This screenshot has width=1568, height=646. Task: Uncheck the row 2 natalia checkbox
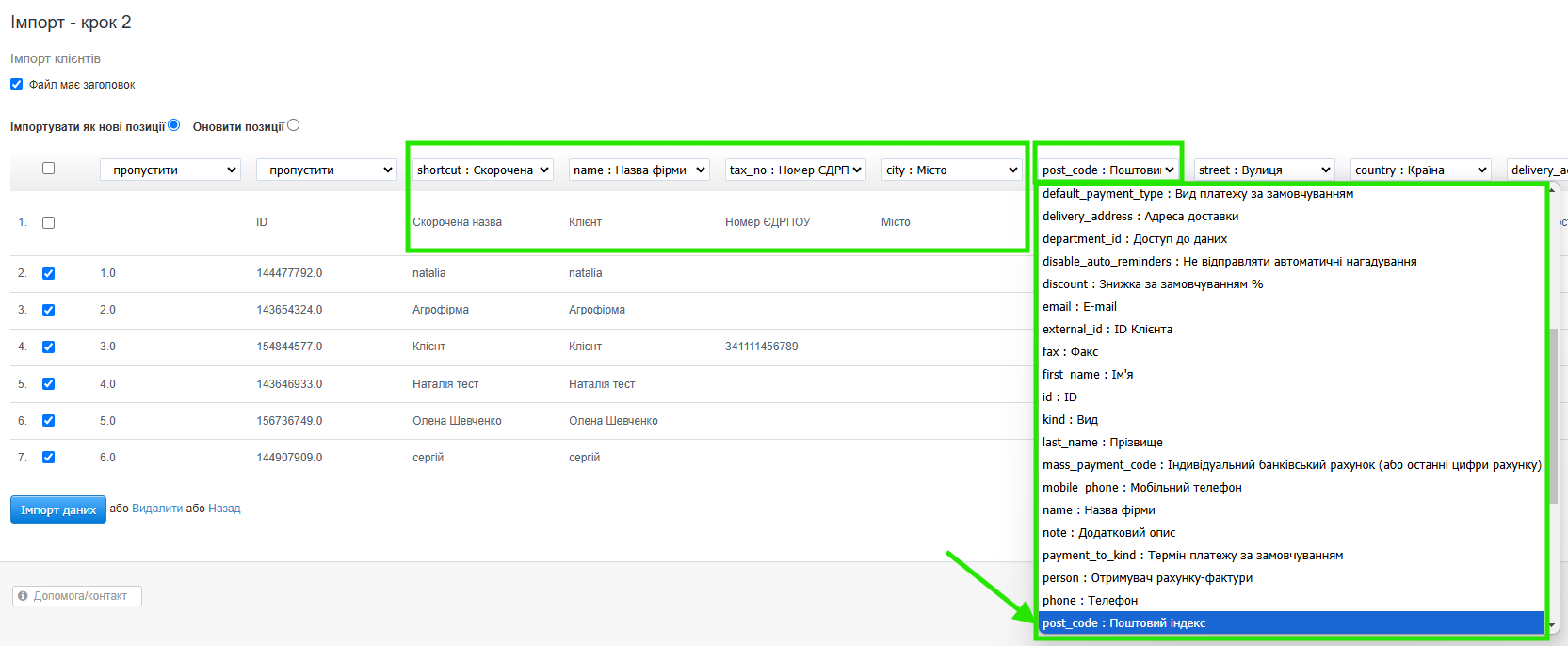[x=48, y=273]
